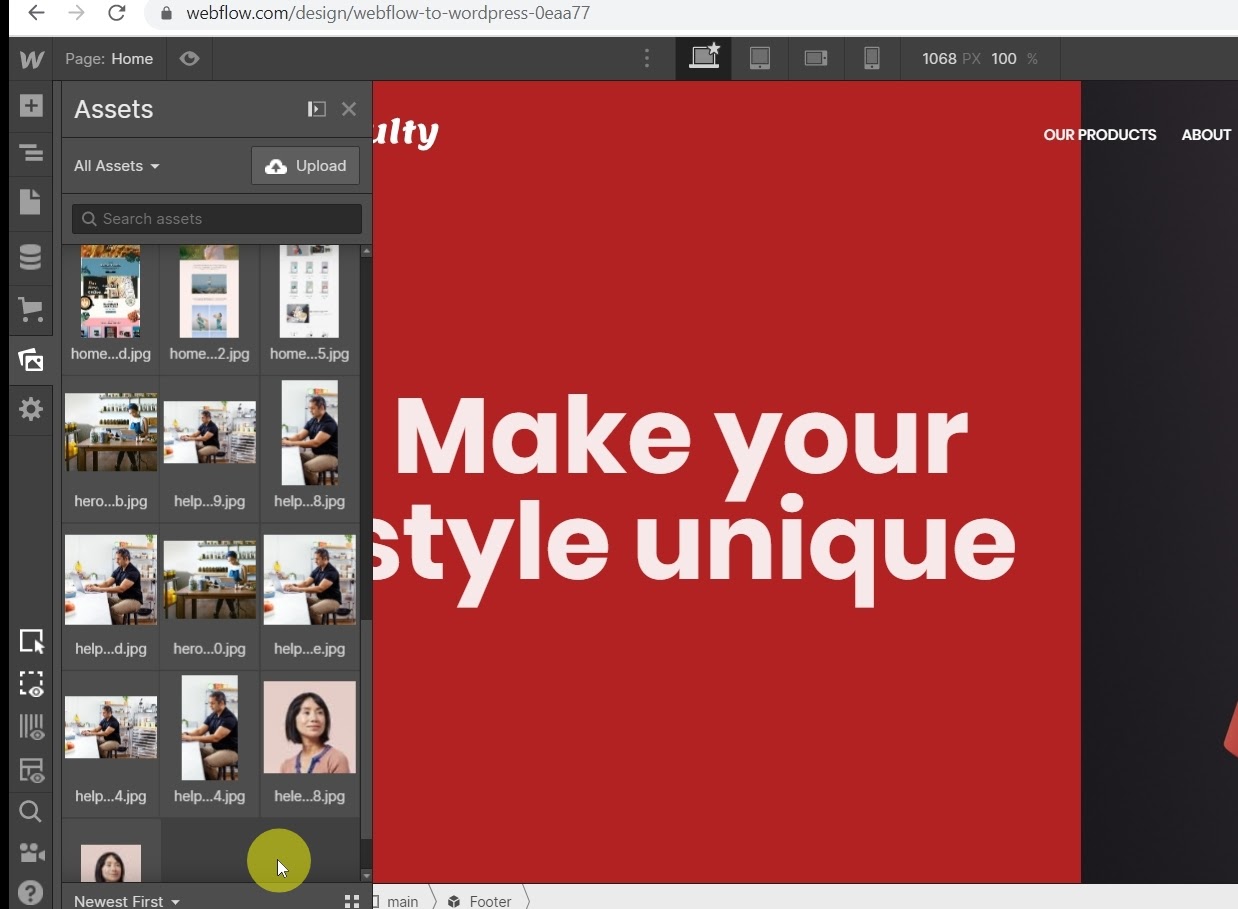The width and height of the screenshot is (1238, 909).
Task: Toggle X-ray mode icon
Action: (31, 771)
